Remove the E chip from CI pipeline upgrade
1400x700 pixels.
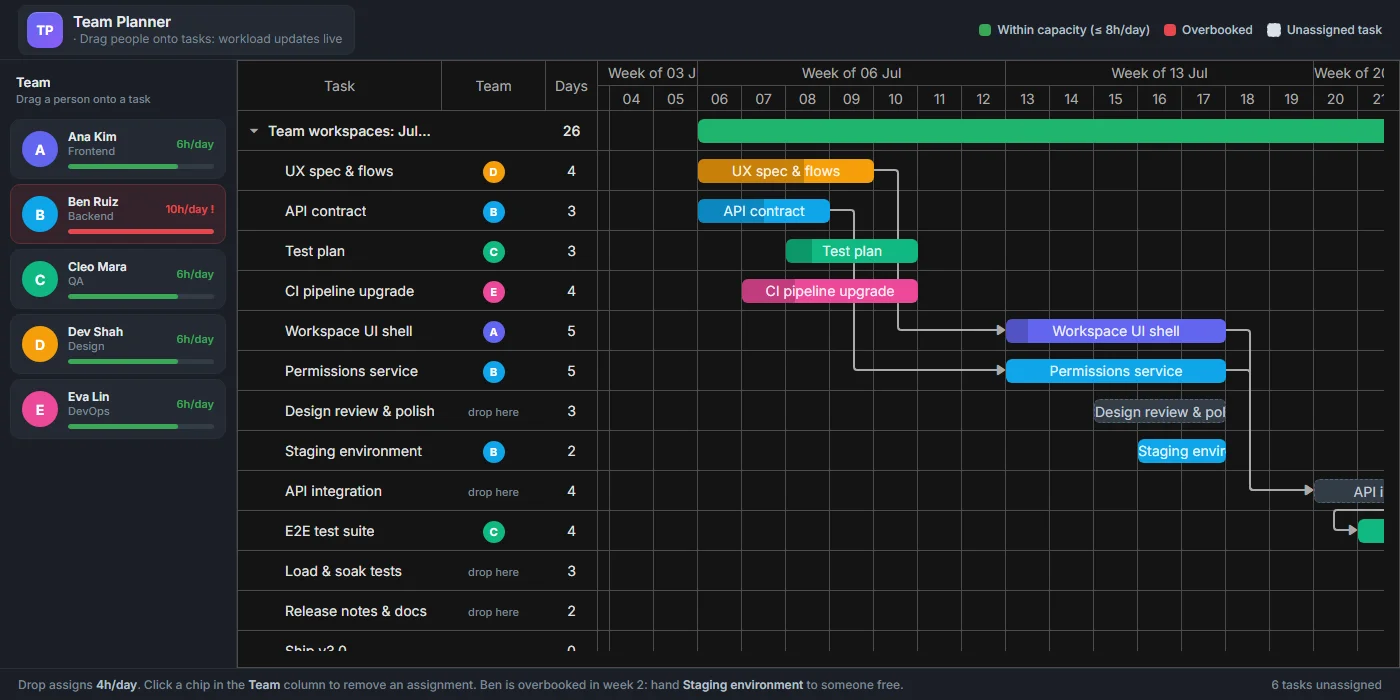[x=493, y=291]
